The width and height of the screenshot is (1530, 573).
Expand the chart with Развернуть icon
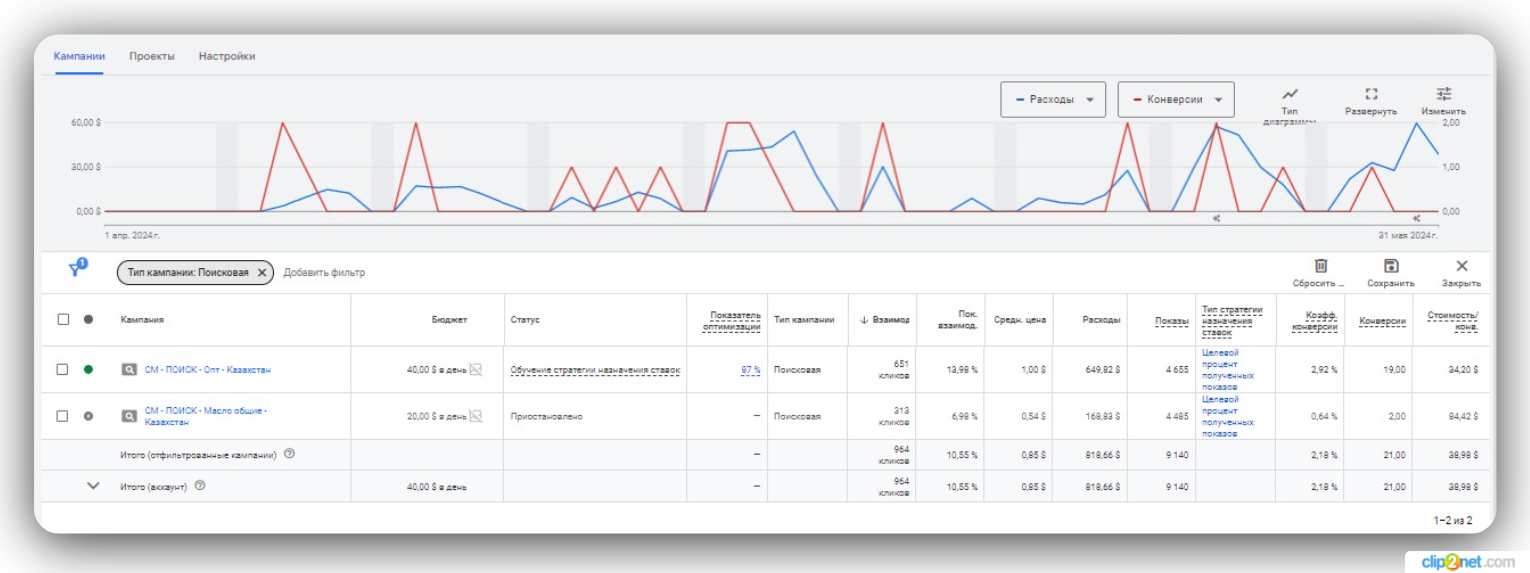point(1371,95)
